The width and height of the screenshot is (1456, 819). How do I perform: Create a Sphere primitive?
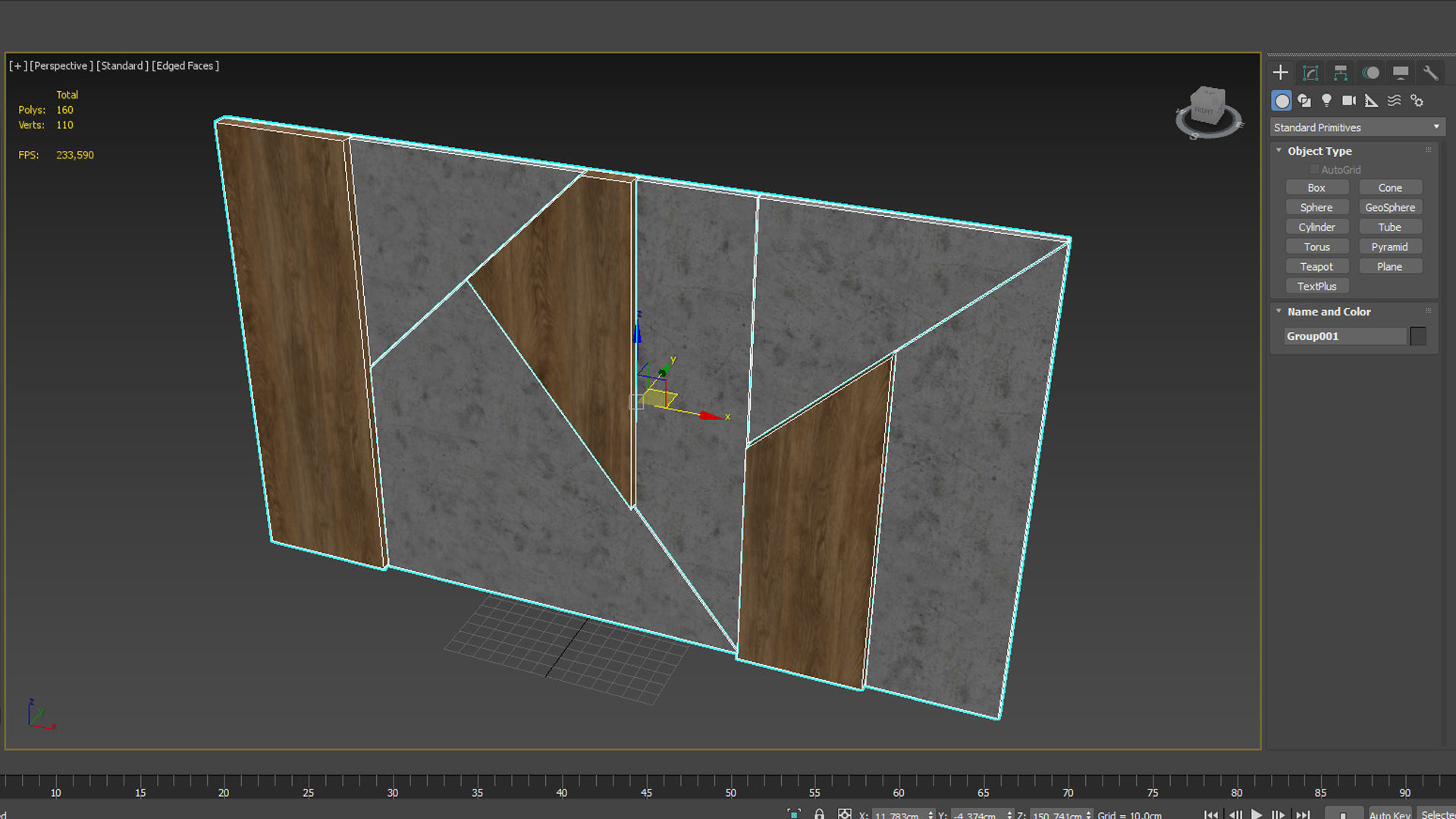pos(1317,208)
